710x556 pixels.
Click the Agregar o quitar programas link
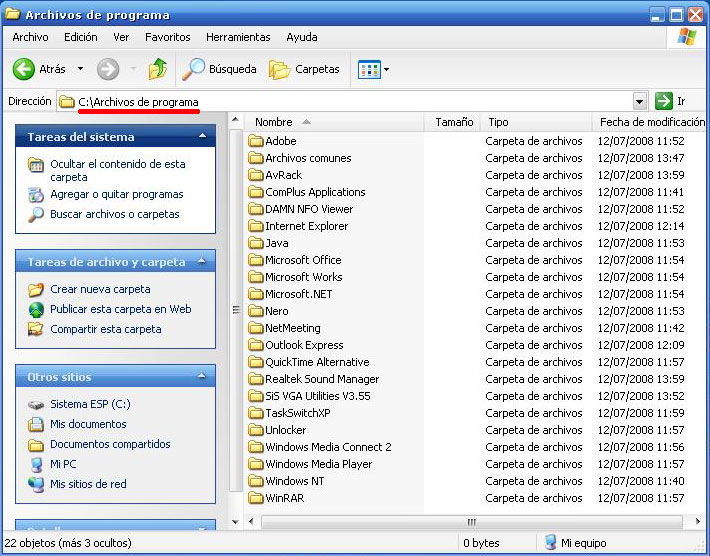pos(117,194)
